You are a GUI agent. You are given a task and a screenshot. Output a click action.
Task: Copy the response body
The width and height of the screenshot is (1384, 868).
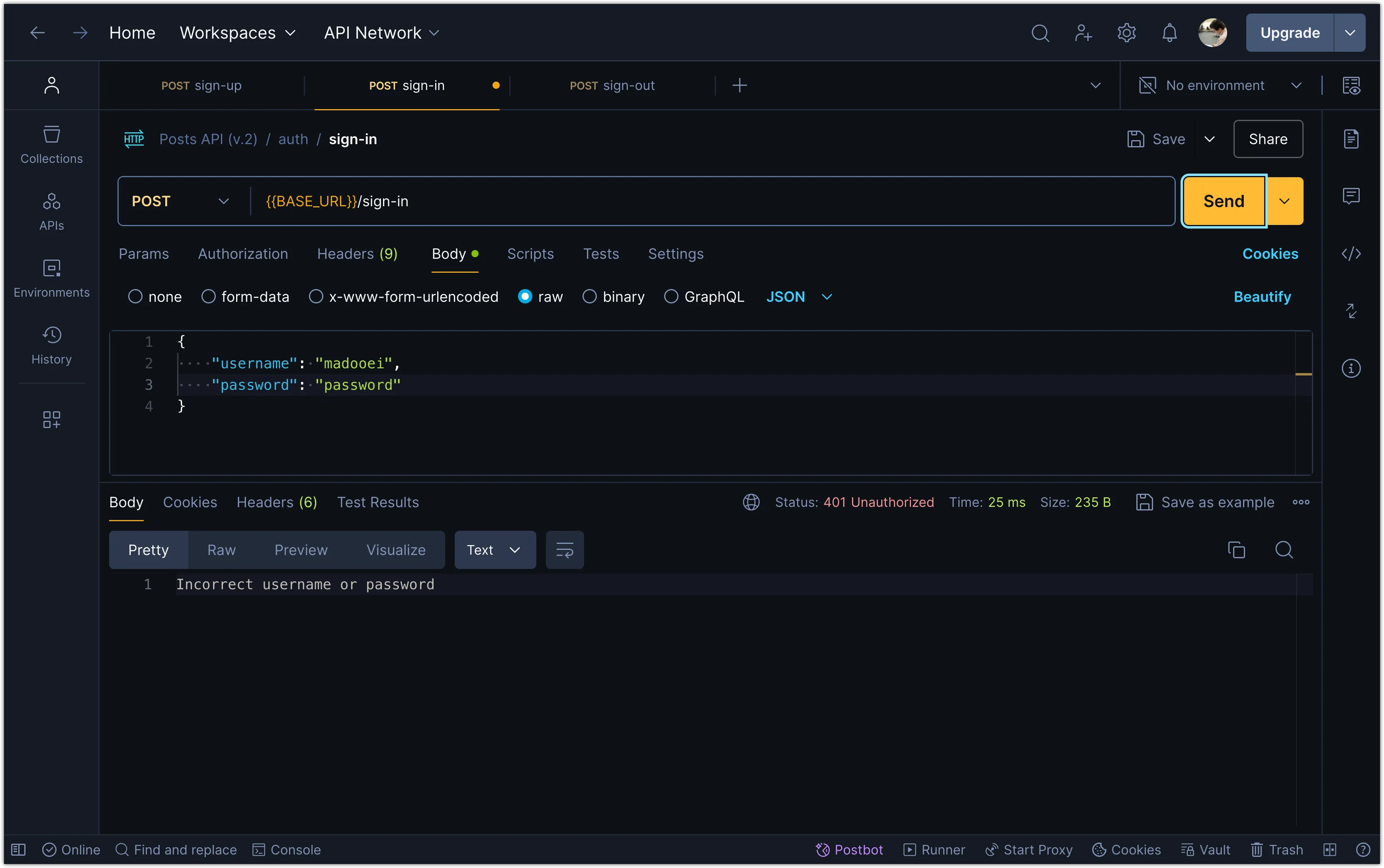pyautogui.click(x=1236, y=550)
